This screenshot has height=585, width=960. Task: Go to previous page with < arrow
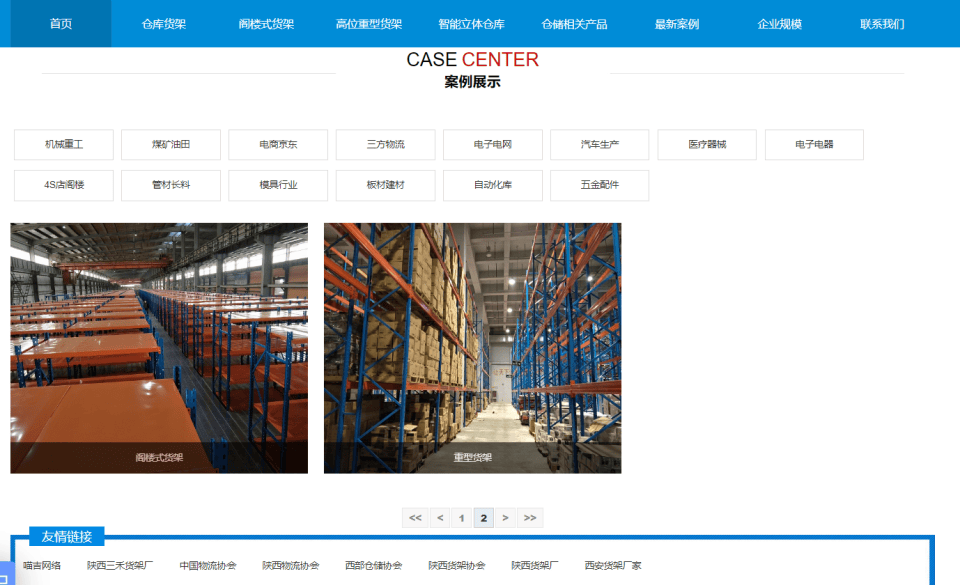pos(440,518)
